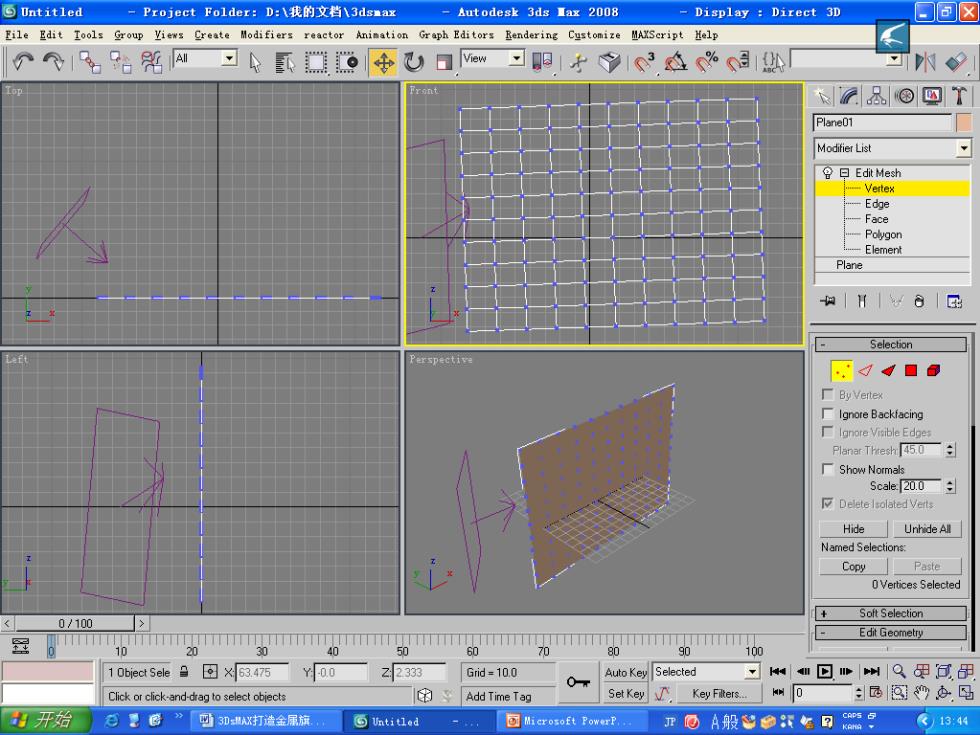Activate the Select and Link tool
The height and width of the screenshot is (735, 980).
[x=90, y=61]
